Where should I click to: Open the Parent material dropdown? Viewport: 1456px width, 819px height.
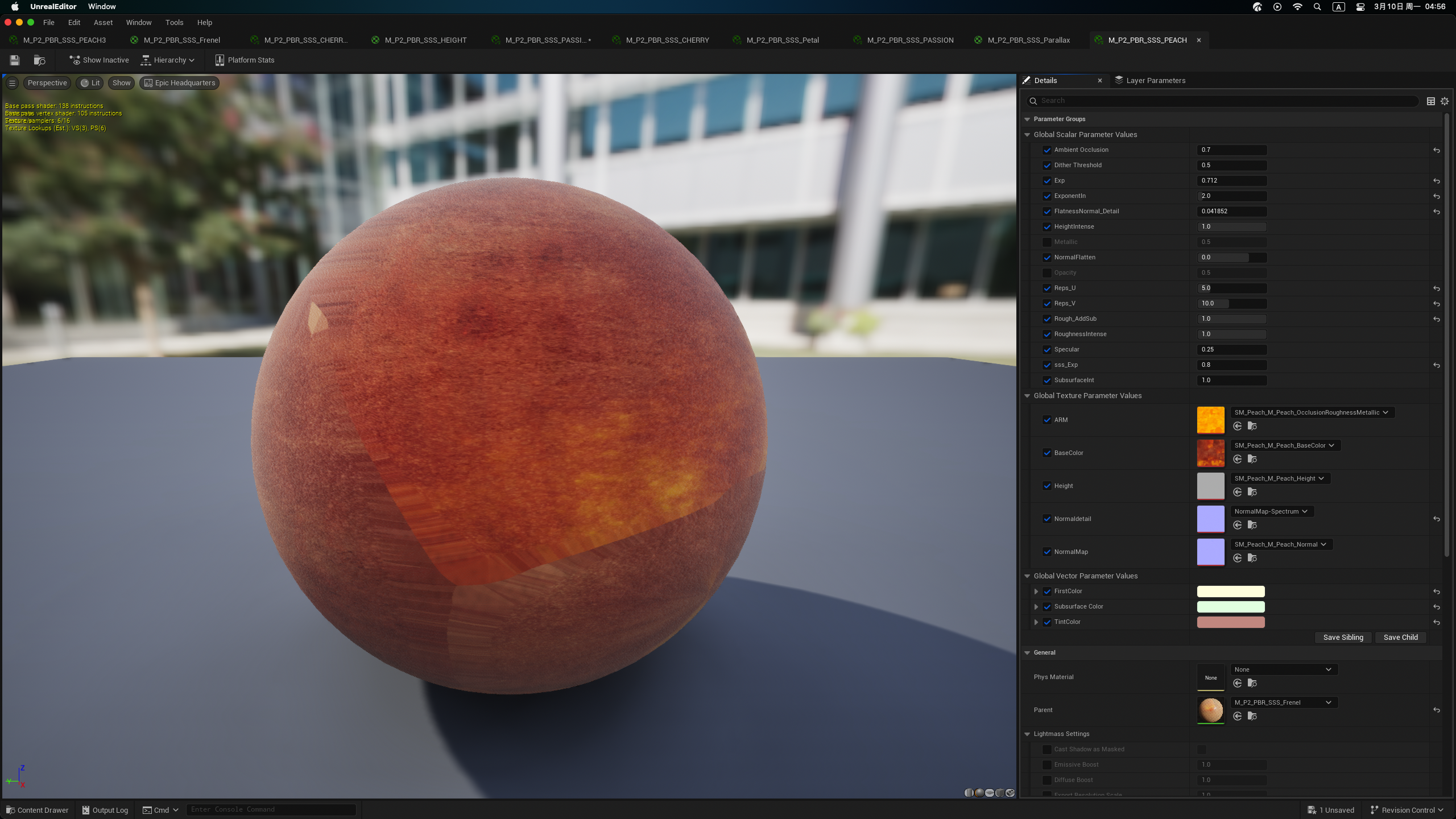coord(1284,702)
